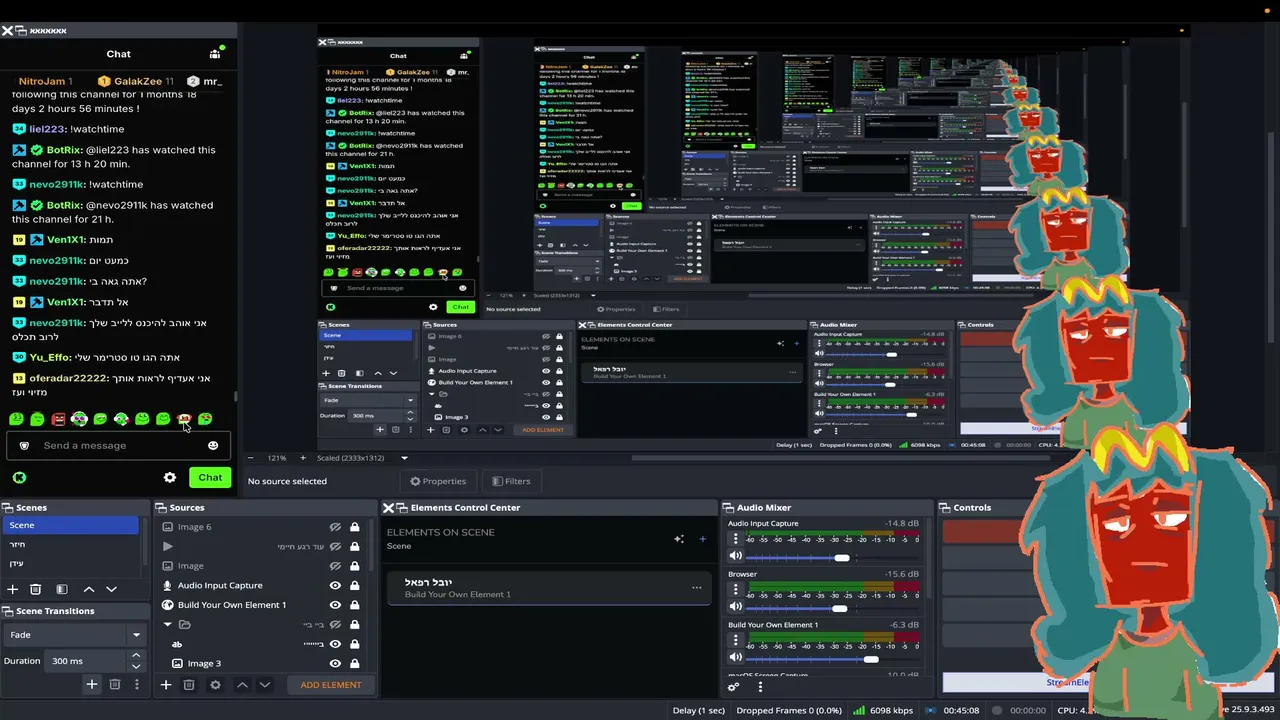This screenshot has width=1280, height=720.
Task: Move scene down in the Scenes panel
Action: 111,589
